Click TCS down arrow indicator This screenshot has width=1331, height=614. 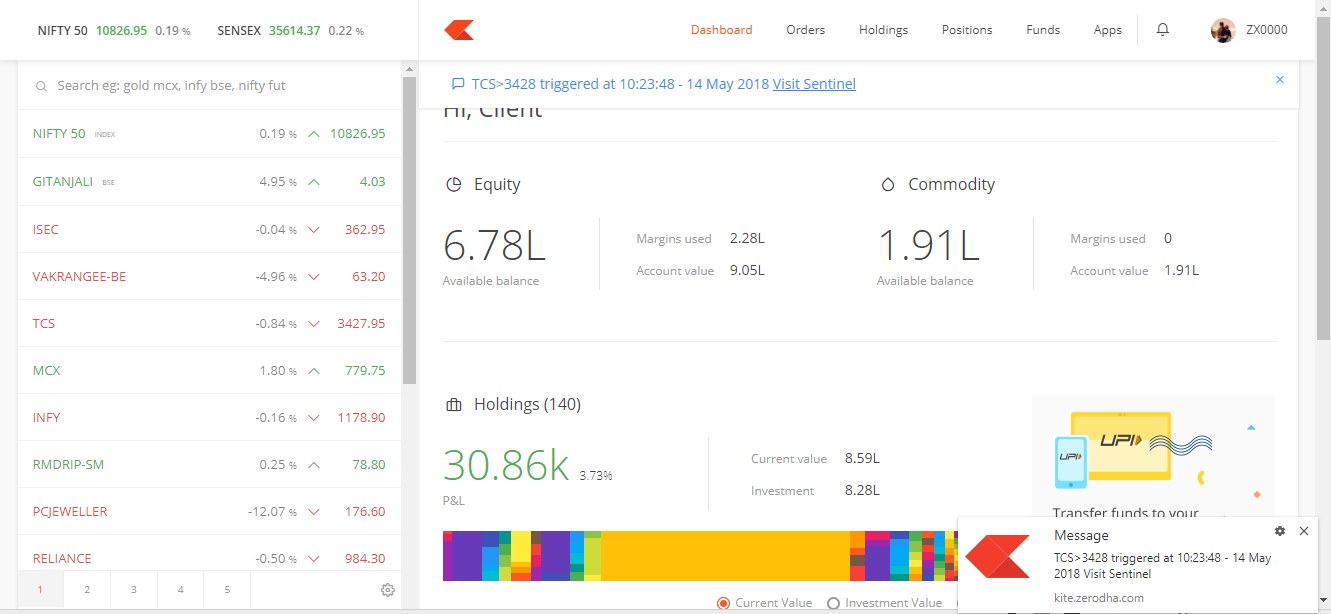point(314,324)
